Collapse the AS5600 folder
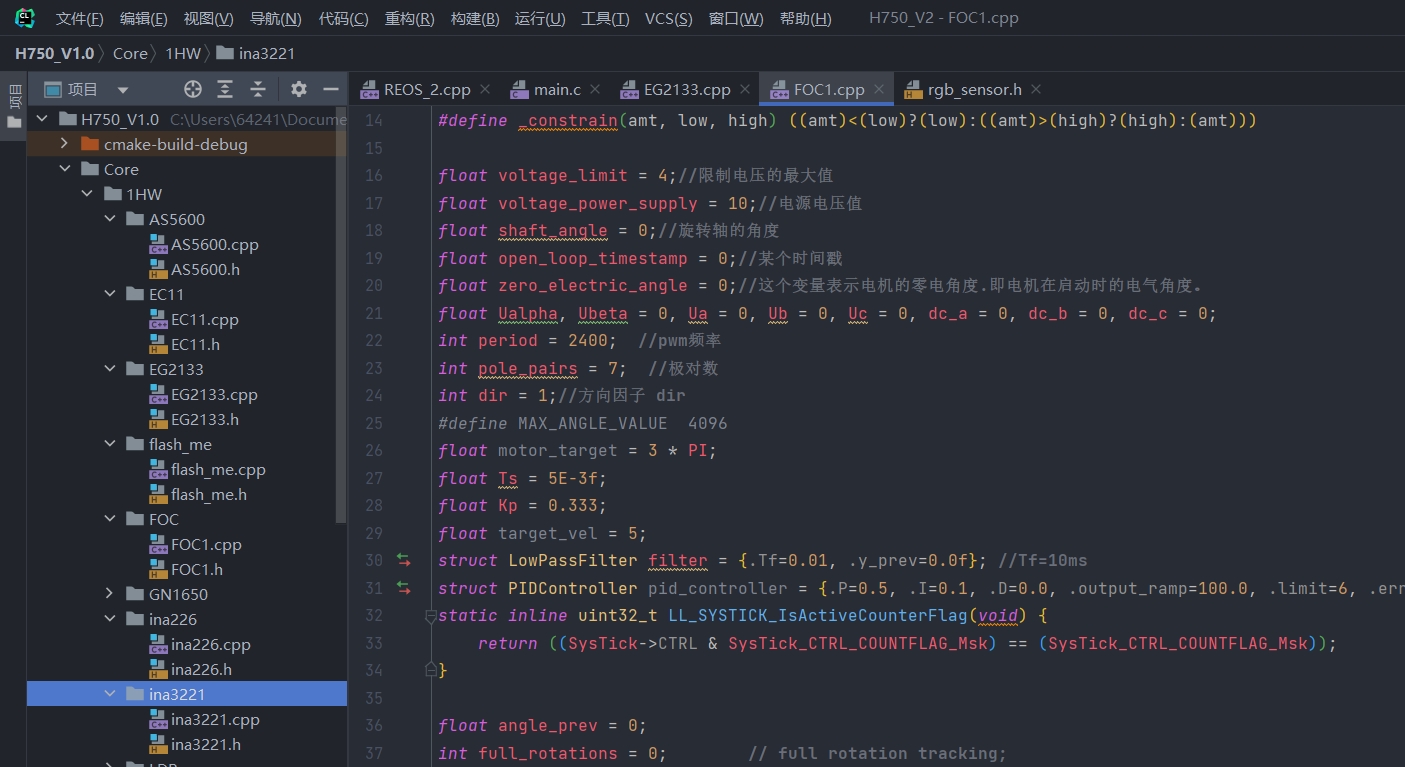 (110, 219)
